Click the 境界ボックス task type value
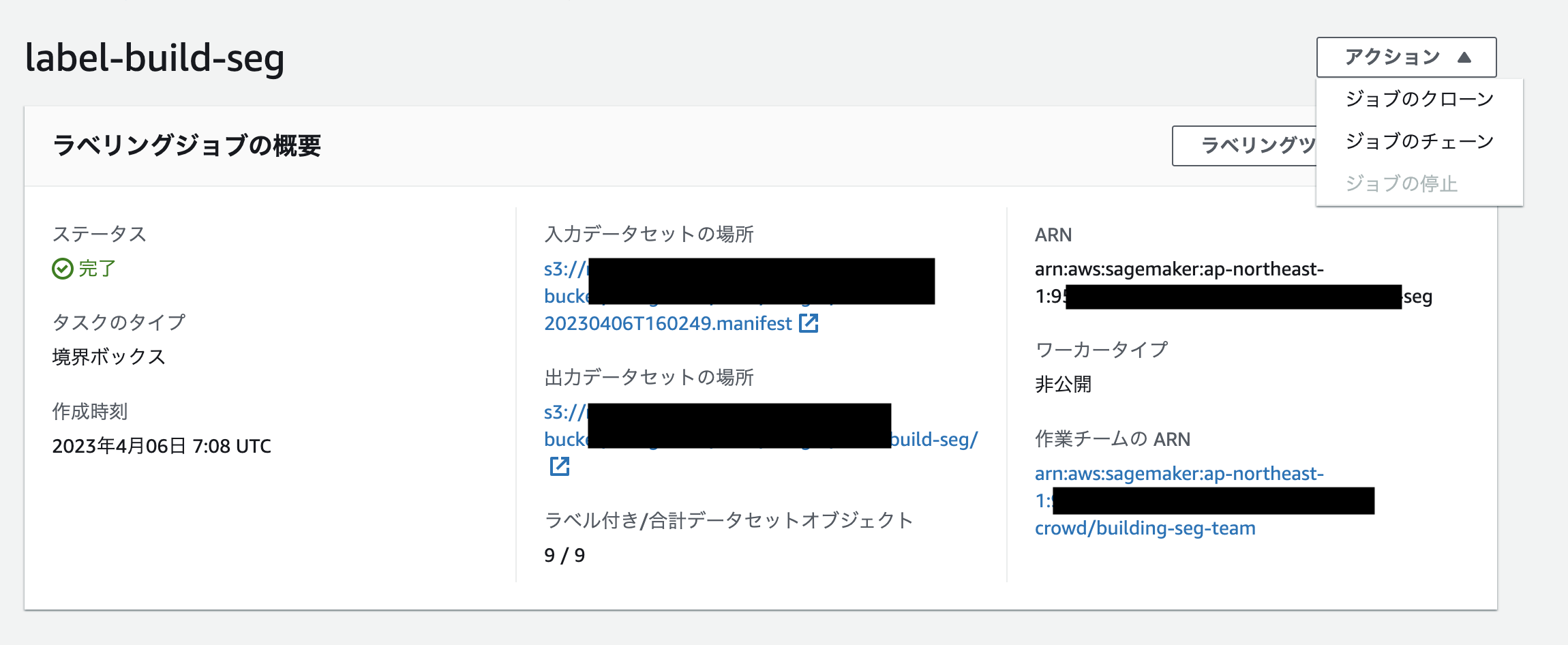The width and height of the screenshot is (1568, 645). (109, 357)
